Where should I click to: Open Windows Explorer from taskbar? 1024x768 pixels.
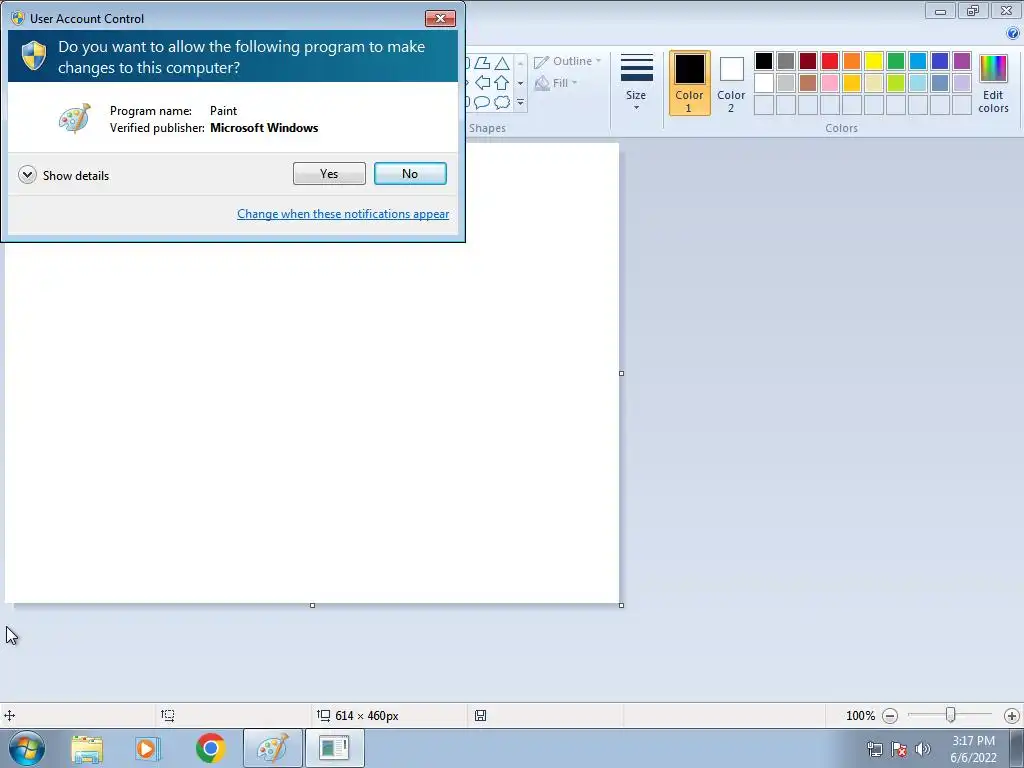87,748
